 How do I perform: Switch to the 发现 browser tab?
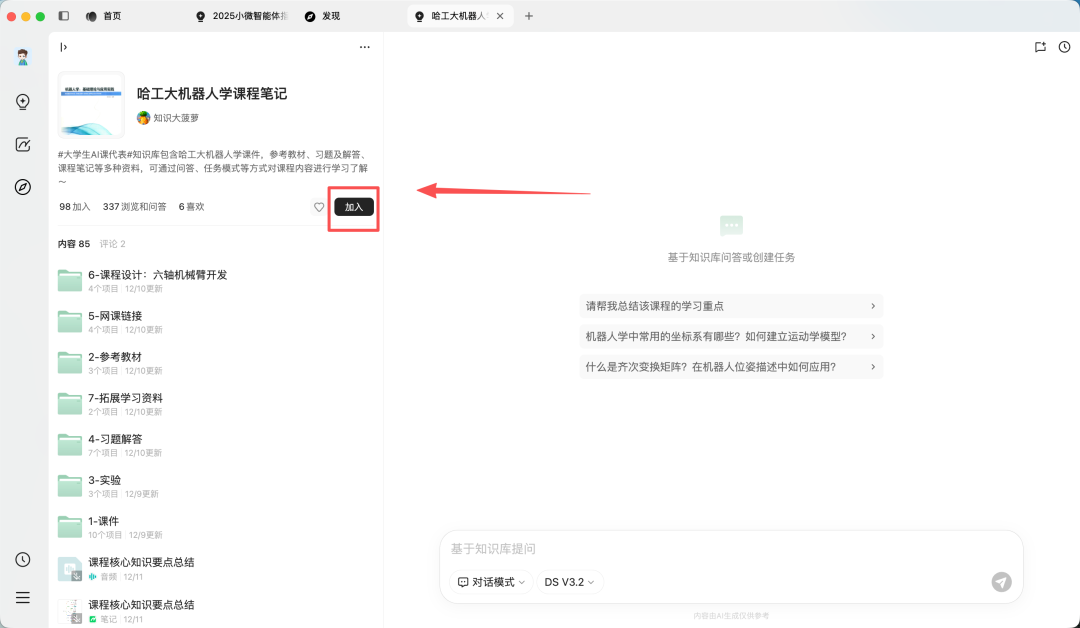tap(322, 15)
